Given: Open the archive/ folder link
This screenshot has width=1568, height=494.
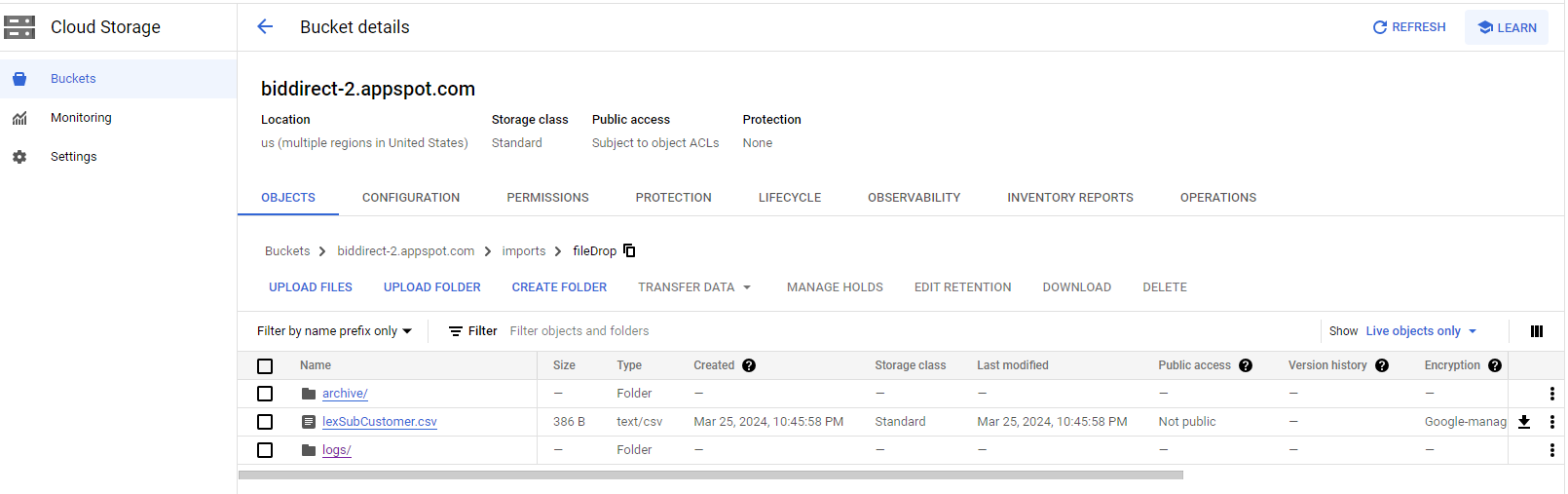Looking at the screenshot, I should coord(345,394).
